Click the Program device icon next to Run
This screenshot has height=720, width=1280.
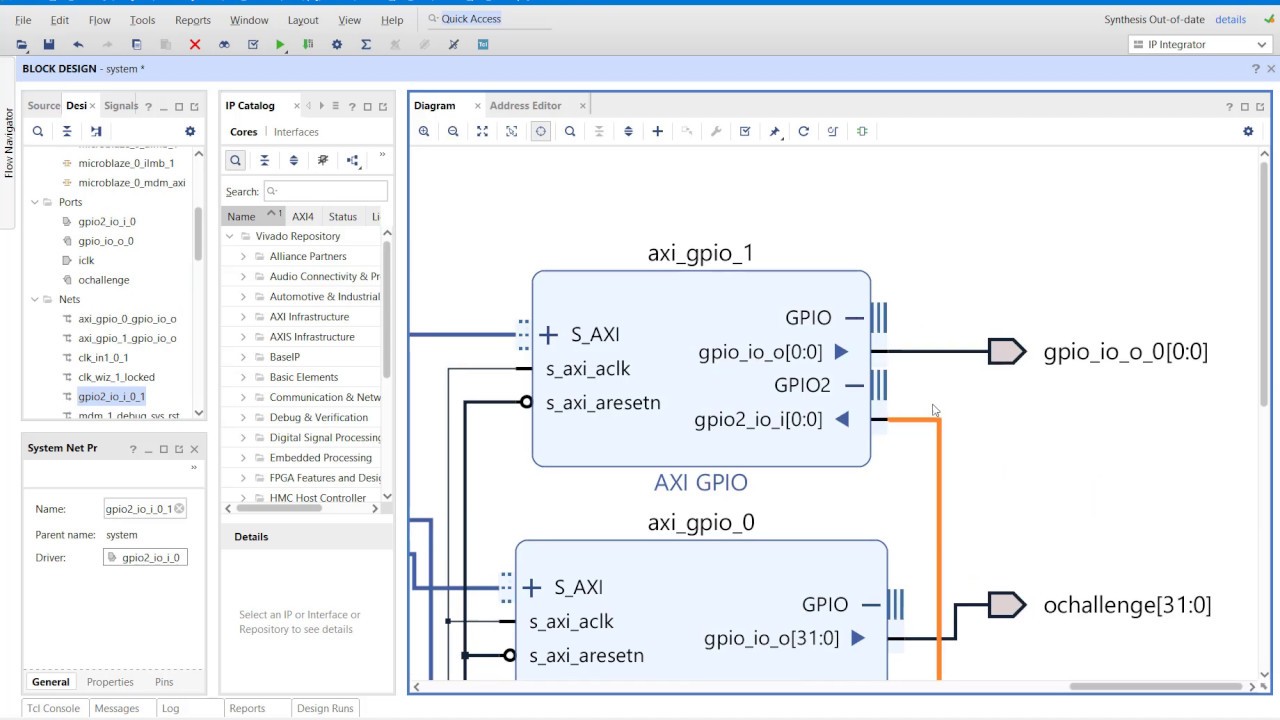coord(308,45)
